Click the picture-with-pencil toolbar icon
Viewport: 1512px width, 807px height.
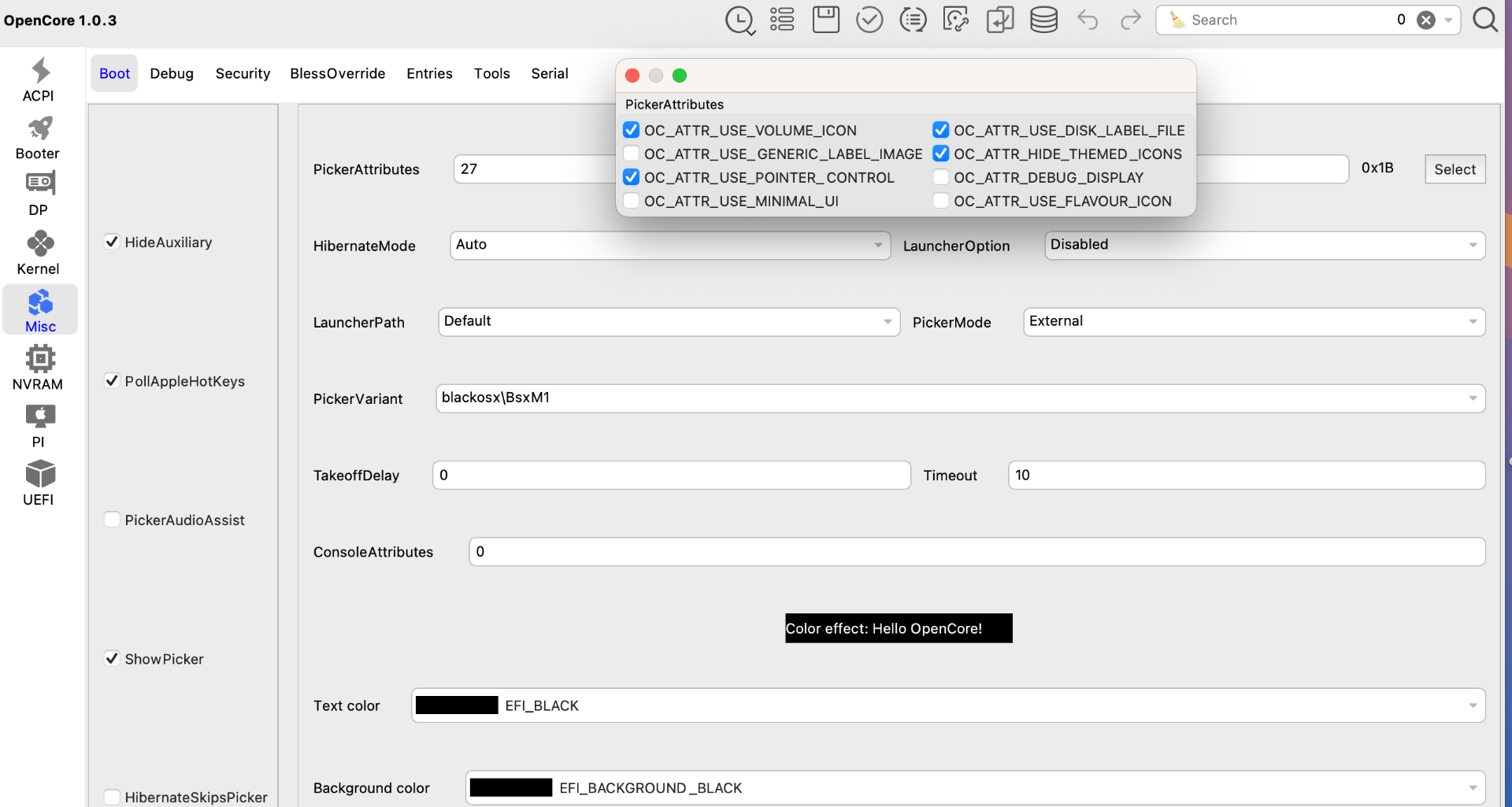[956, 20]
